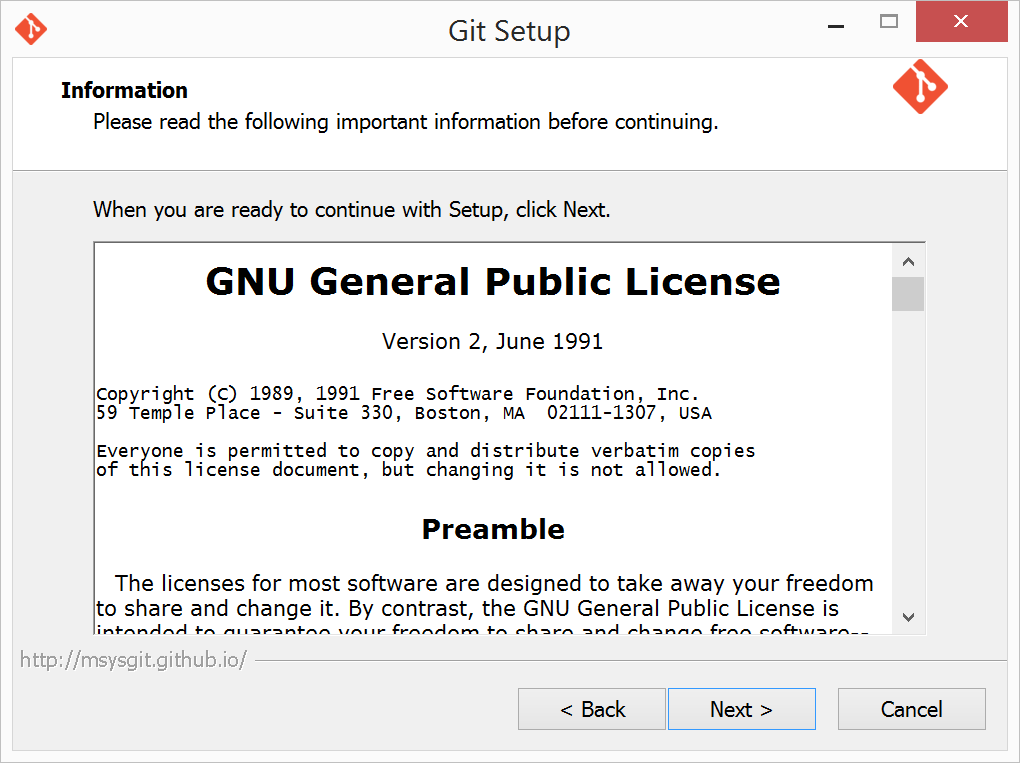Click the license scrollbar down arrow
Screen dimensions: 1020x763
[x=908, y=617]
